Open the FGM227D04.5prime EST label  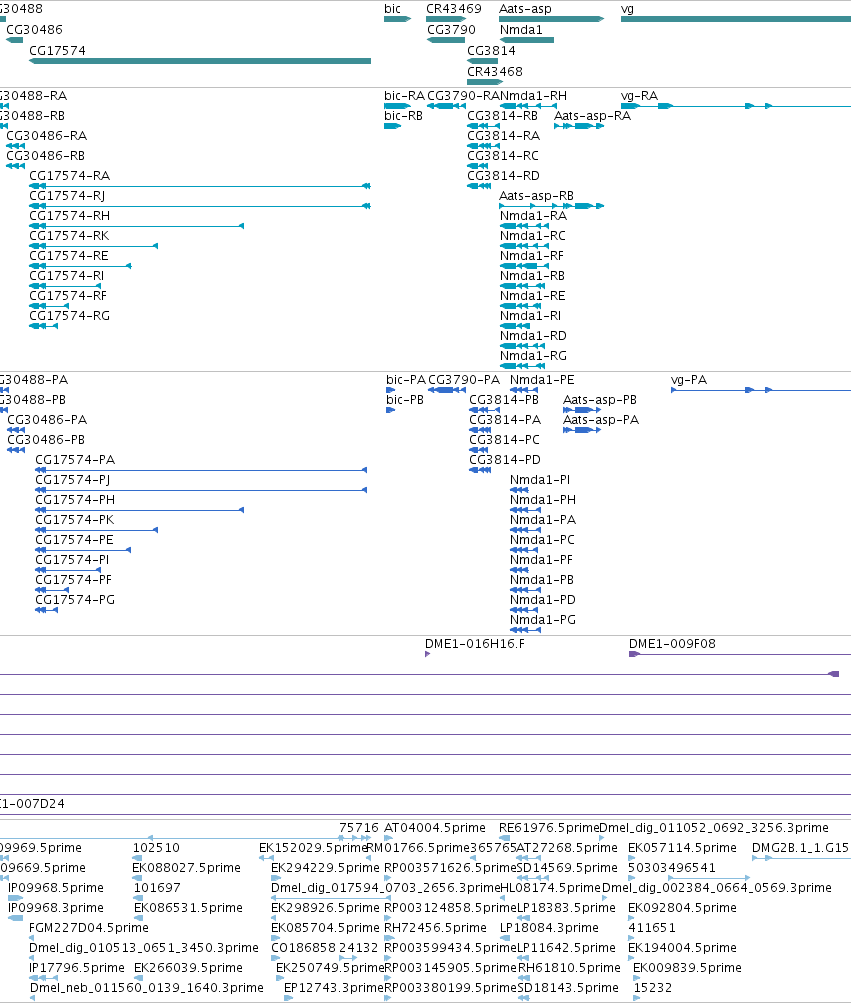pyautogui.click(x=89, y=928)
